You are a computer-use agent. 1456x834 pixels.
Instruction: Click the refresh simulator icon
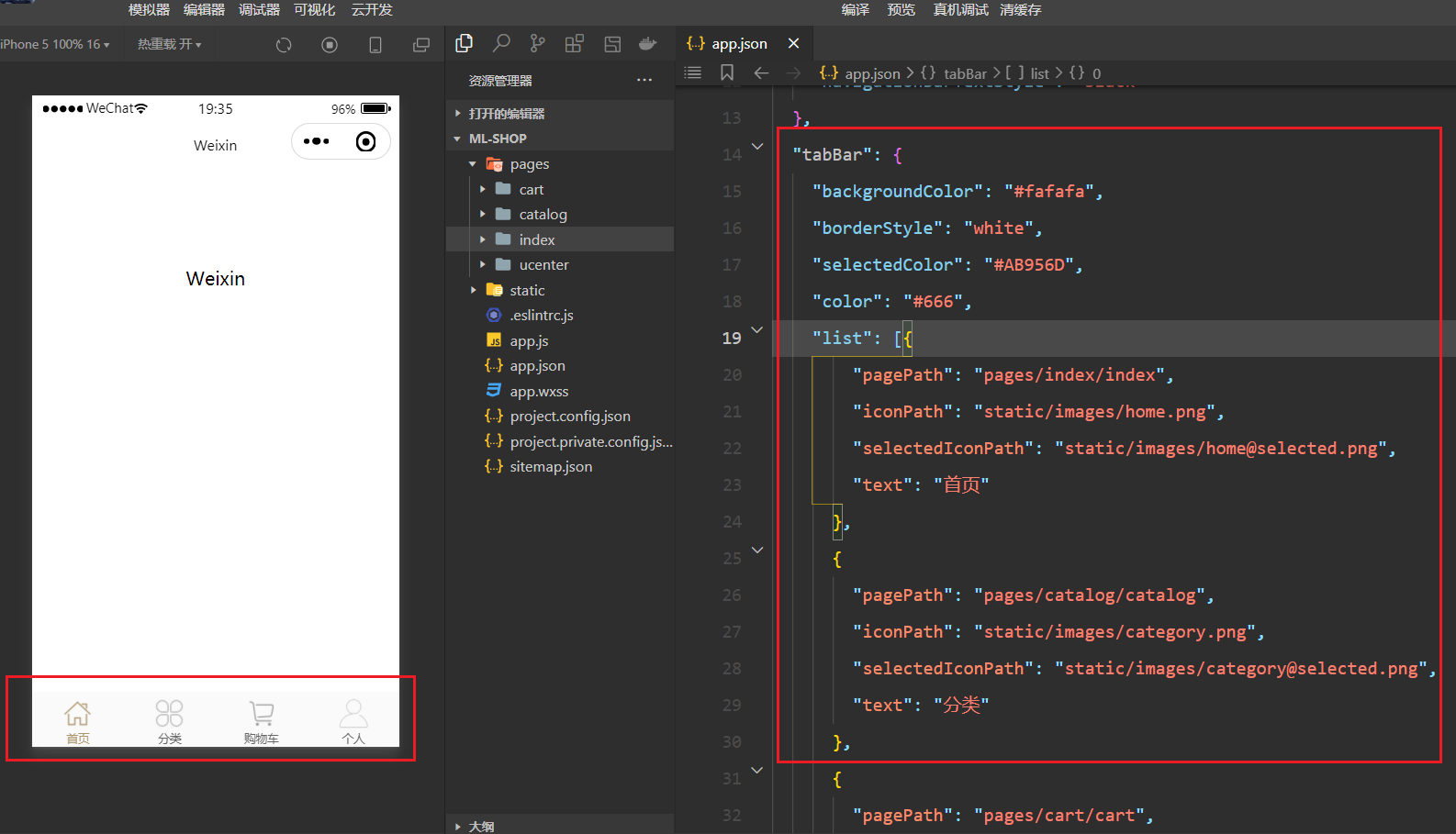(284, 45)
